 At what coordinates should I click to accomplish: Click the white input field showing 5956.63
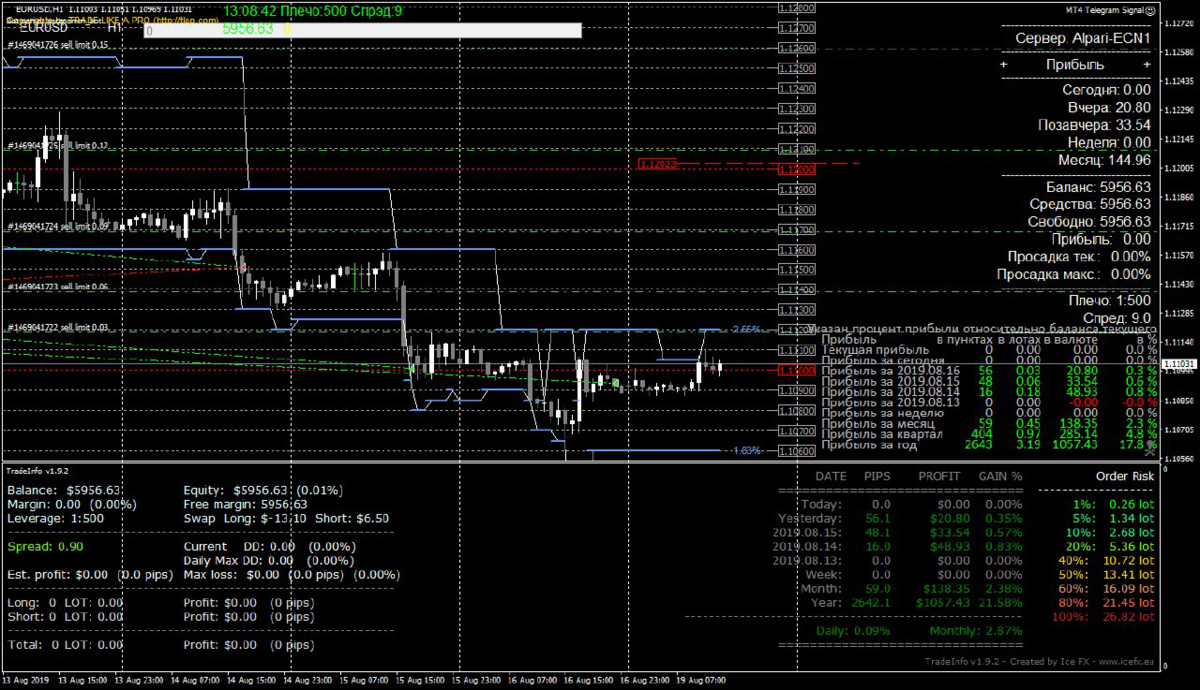363,29
